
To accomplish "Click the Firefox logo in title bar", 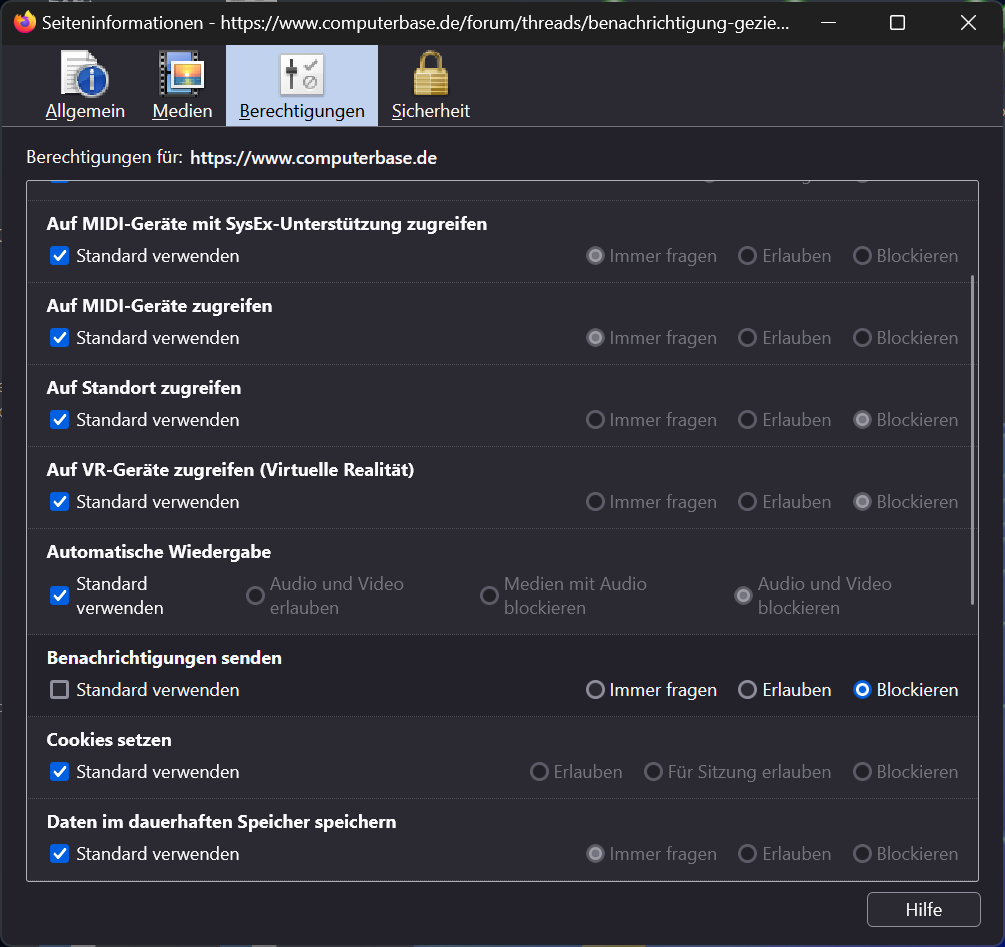I will click(x=24, y=22).
